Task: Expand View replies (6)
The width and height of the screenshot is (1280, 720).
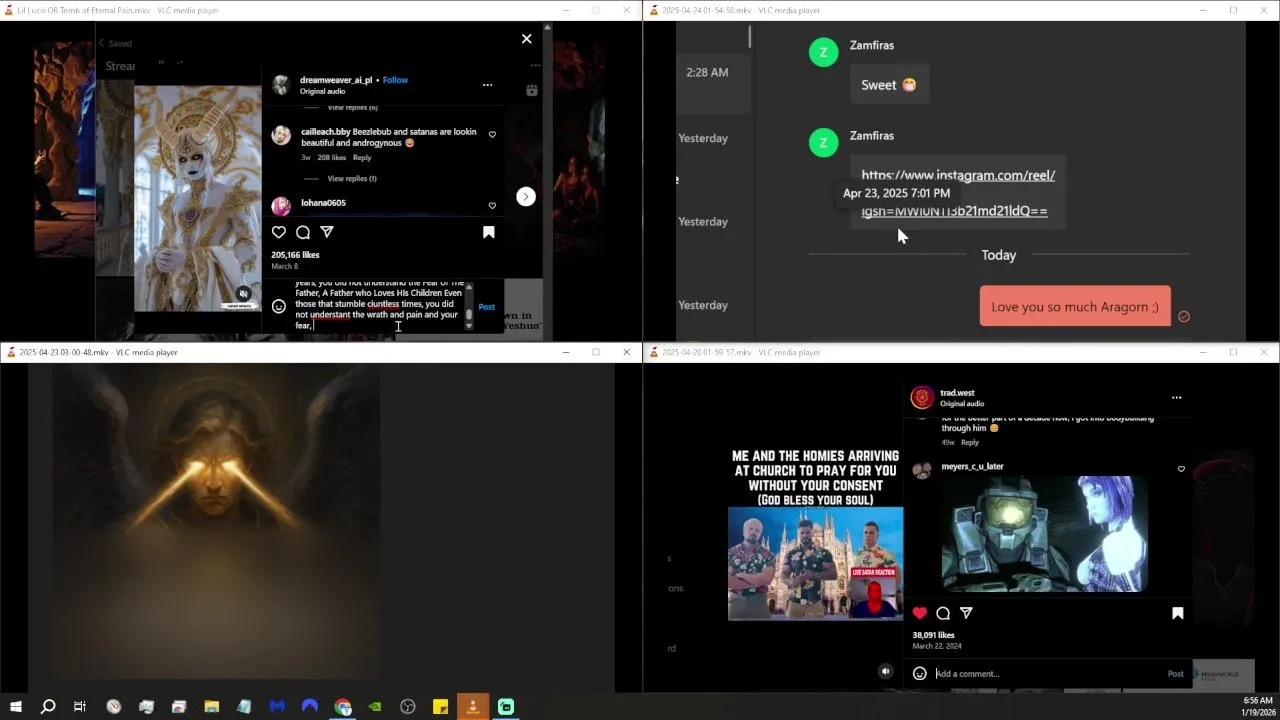Action: point(352,107)
